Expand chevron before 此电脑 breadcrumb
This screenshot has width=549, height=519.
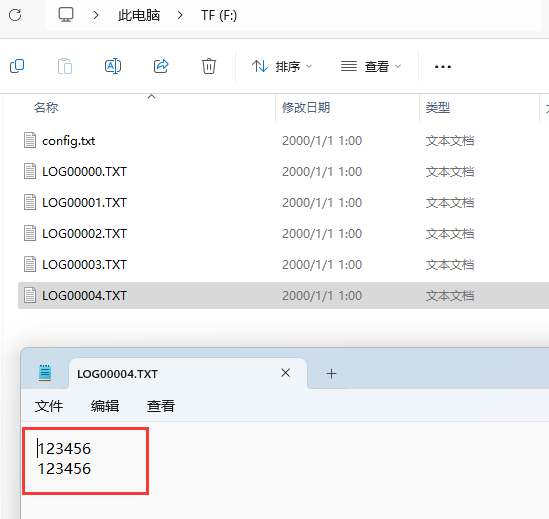tap(96, 15)
